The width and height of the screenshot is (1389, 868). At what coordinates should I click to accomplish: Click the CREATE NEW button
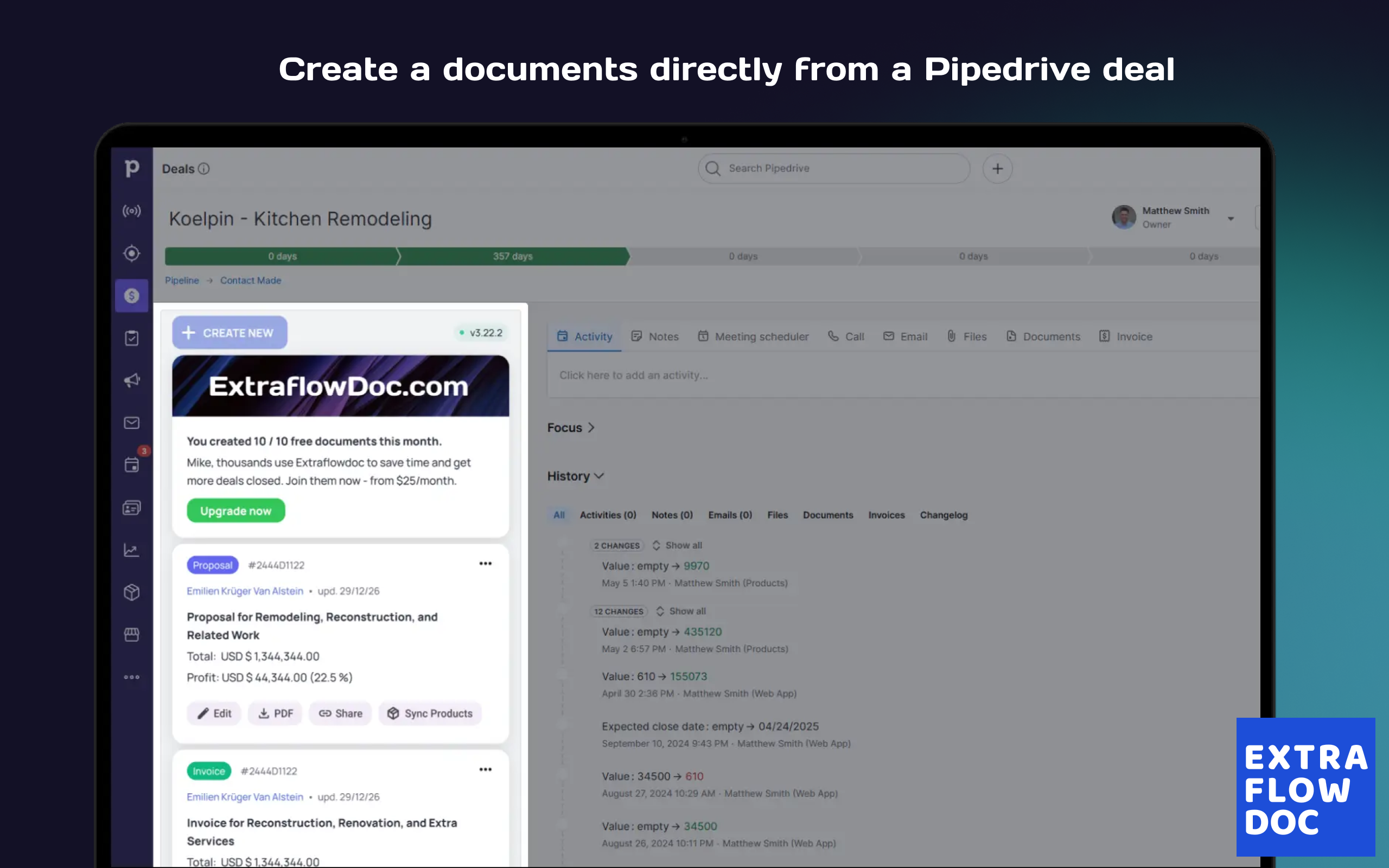[230, 333]
